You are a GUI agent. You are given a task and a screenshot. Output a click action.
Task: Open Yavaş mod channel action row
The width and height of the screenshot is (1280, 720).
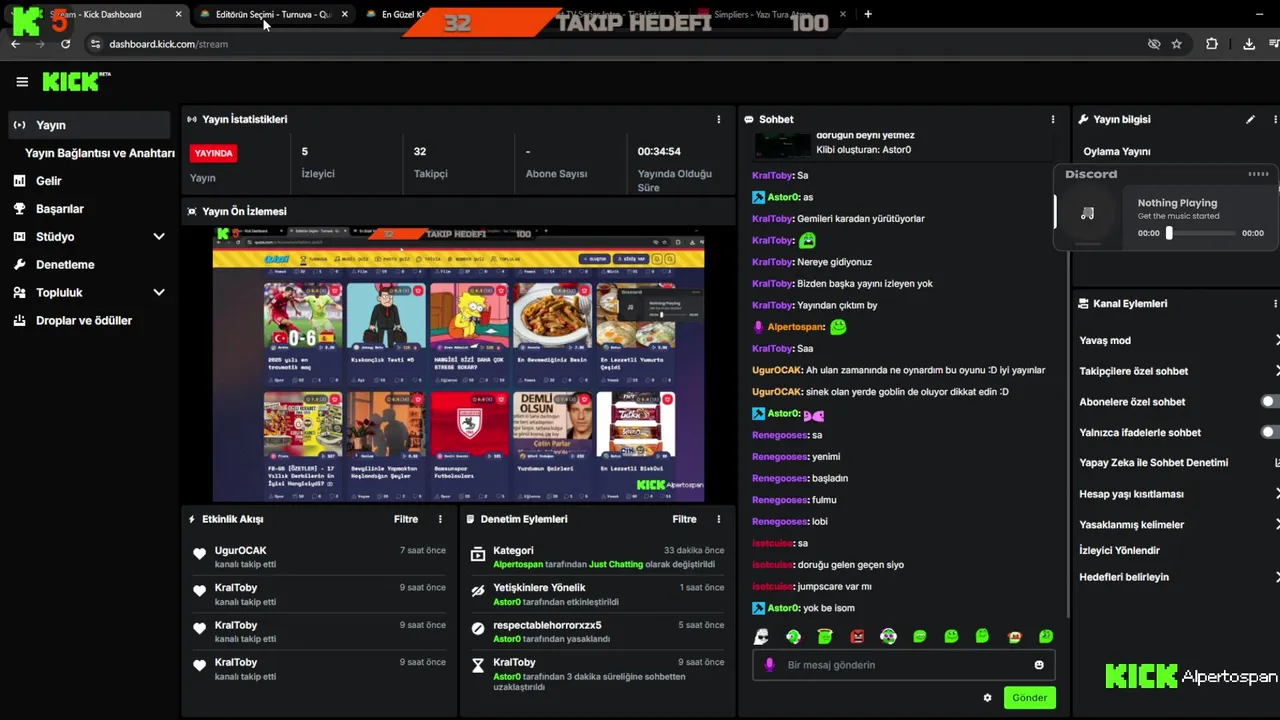(x=1179, y=340)
